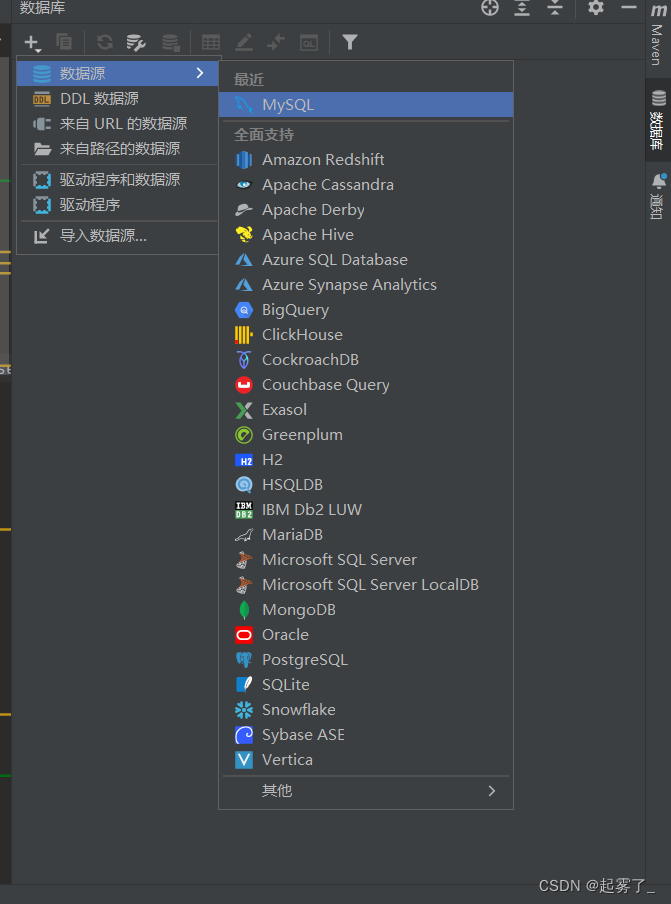Select H2 data source
671x904 pixels.
pos(366,460)
